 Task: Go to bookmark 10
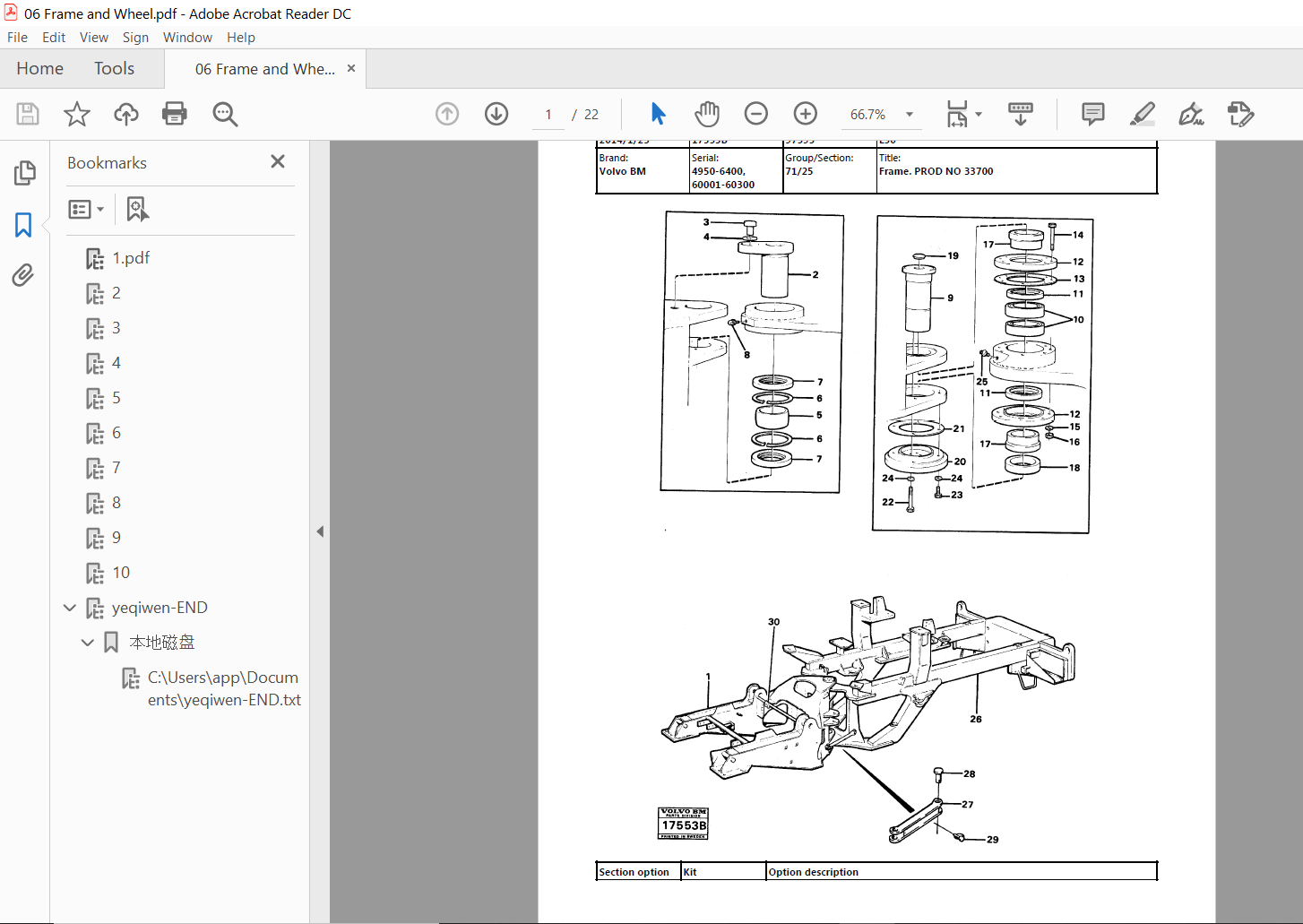pos(121,573)
